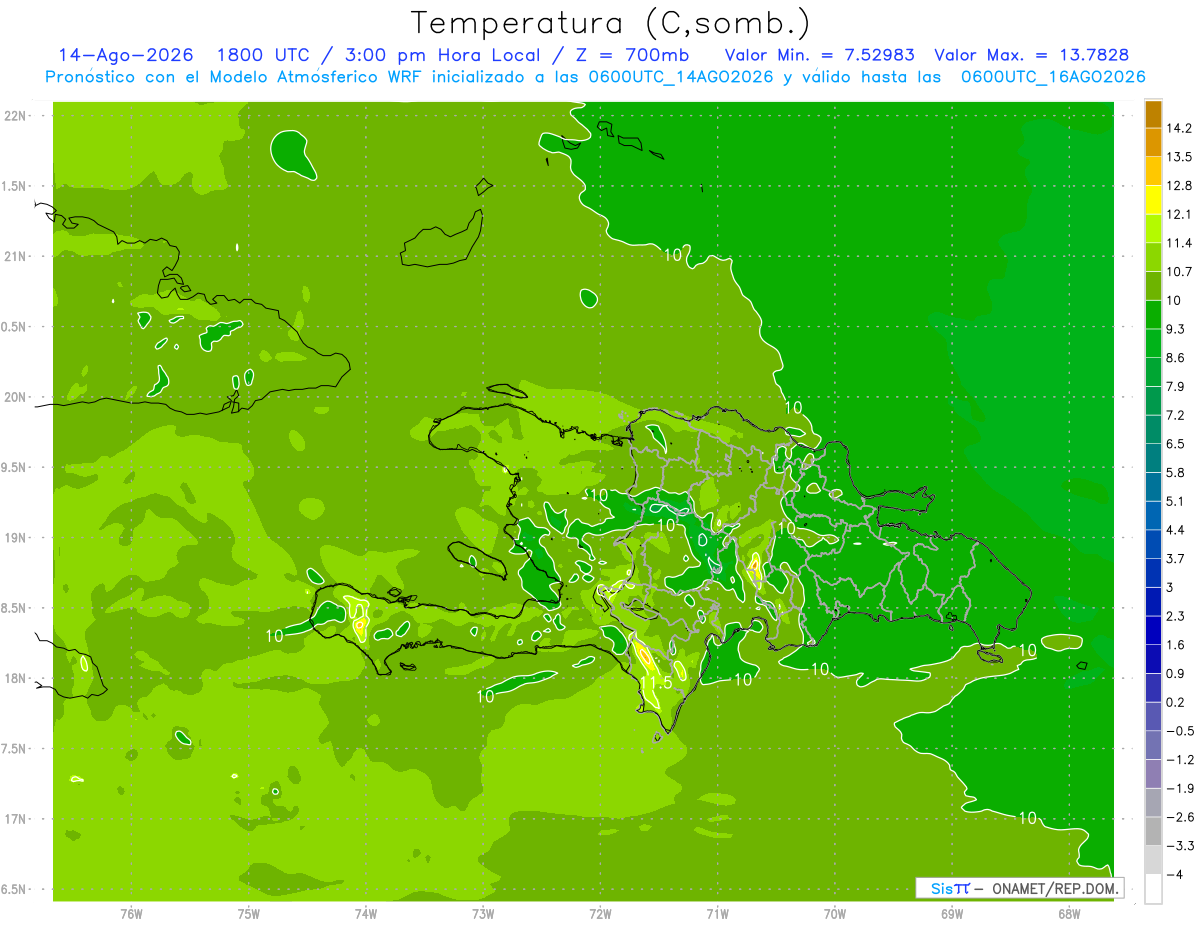Screen dimensions: 1200x927
Task: Click the 68W longitude axis label
Action: pyautogui.click(x=1069, y=914)
